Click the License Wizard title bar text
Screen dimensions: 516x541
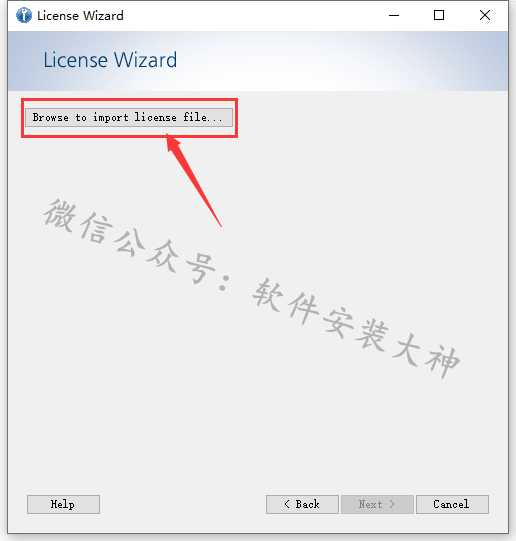point(80,16)
